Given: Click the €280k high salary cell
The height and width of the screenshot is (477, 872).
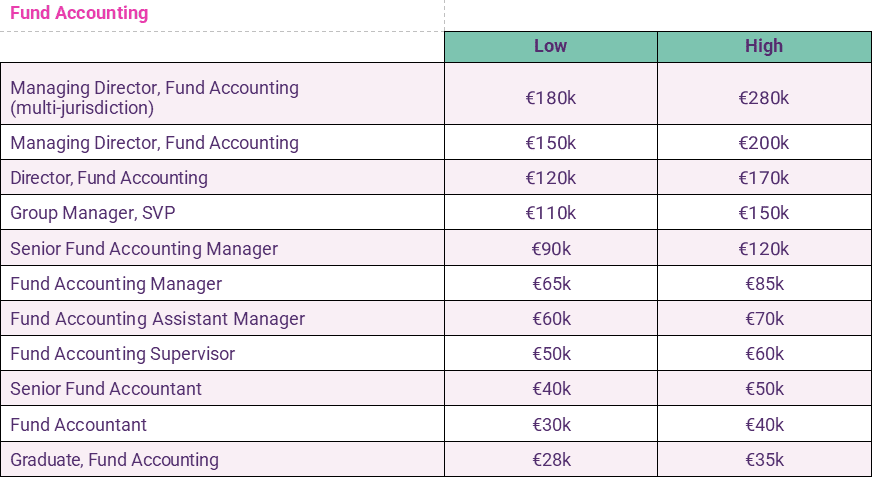Looking at the screenshot, I should coord(764,97).
